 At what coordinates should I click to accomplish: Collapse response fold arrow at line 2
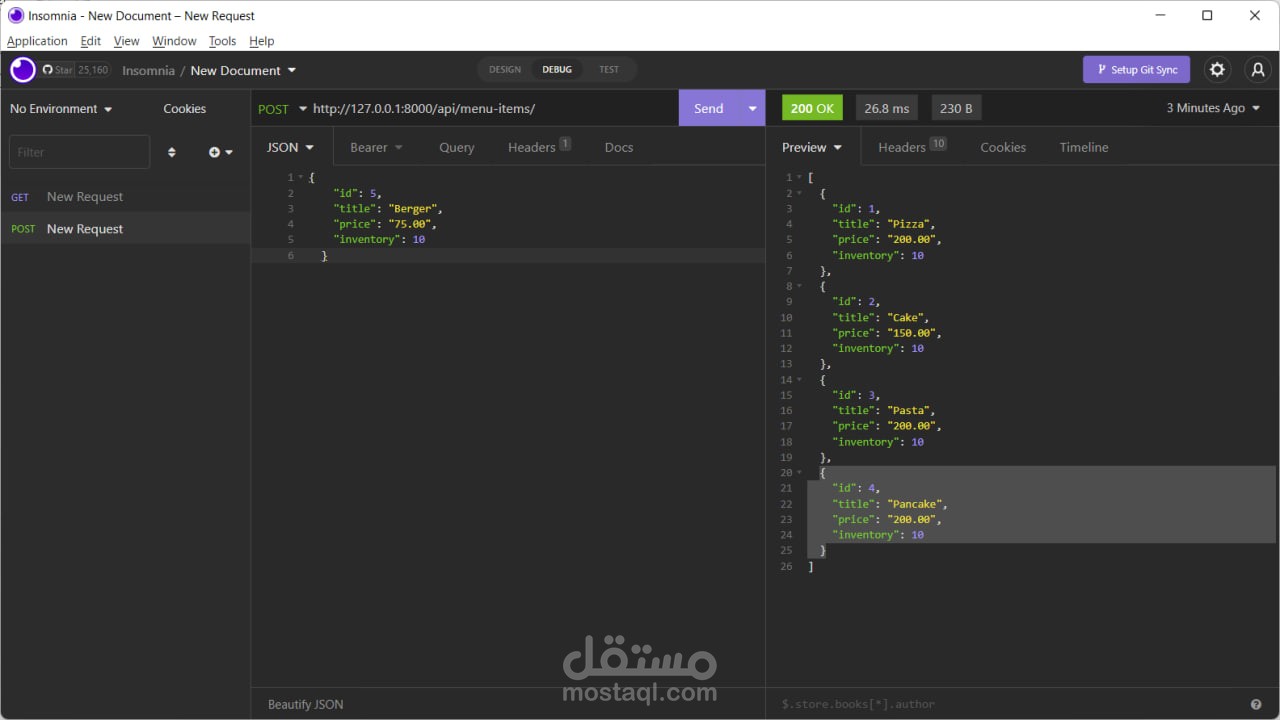799,194
